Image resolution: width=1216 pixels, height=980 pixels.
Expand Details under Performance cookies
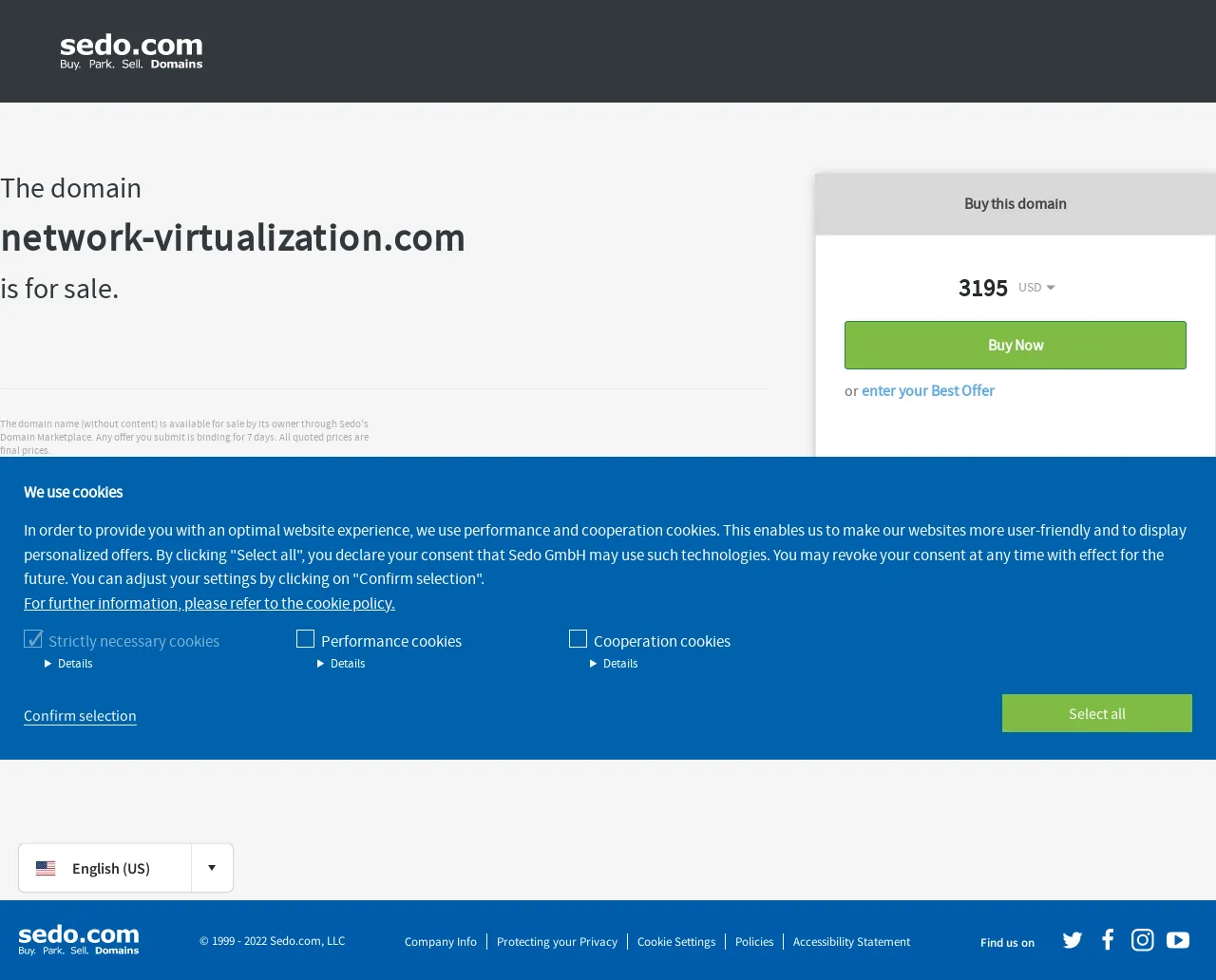click(x=341, y=664)
